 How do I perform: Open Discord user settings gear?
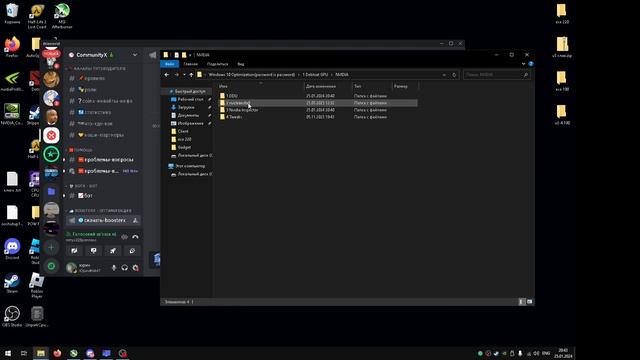(136, 268)
